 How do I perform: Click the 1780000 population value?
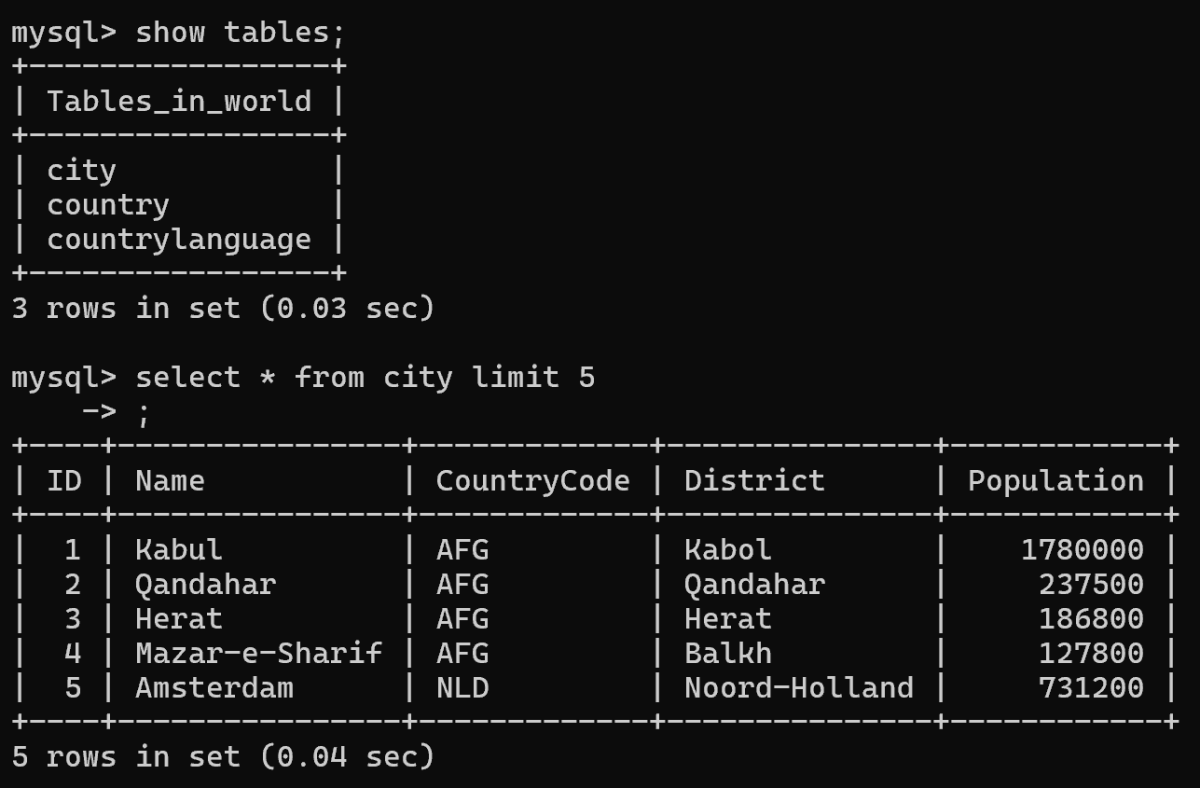pyautogui.click(x=1082, y=550)
